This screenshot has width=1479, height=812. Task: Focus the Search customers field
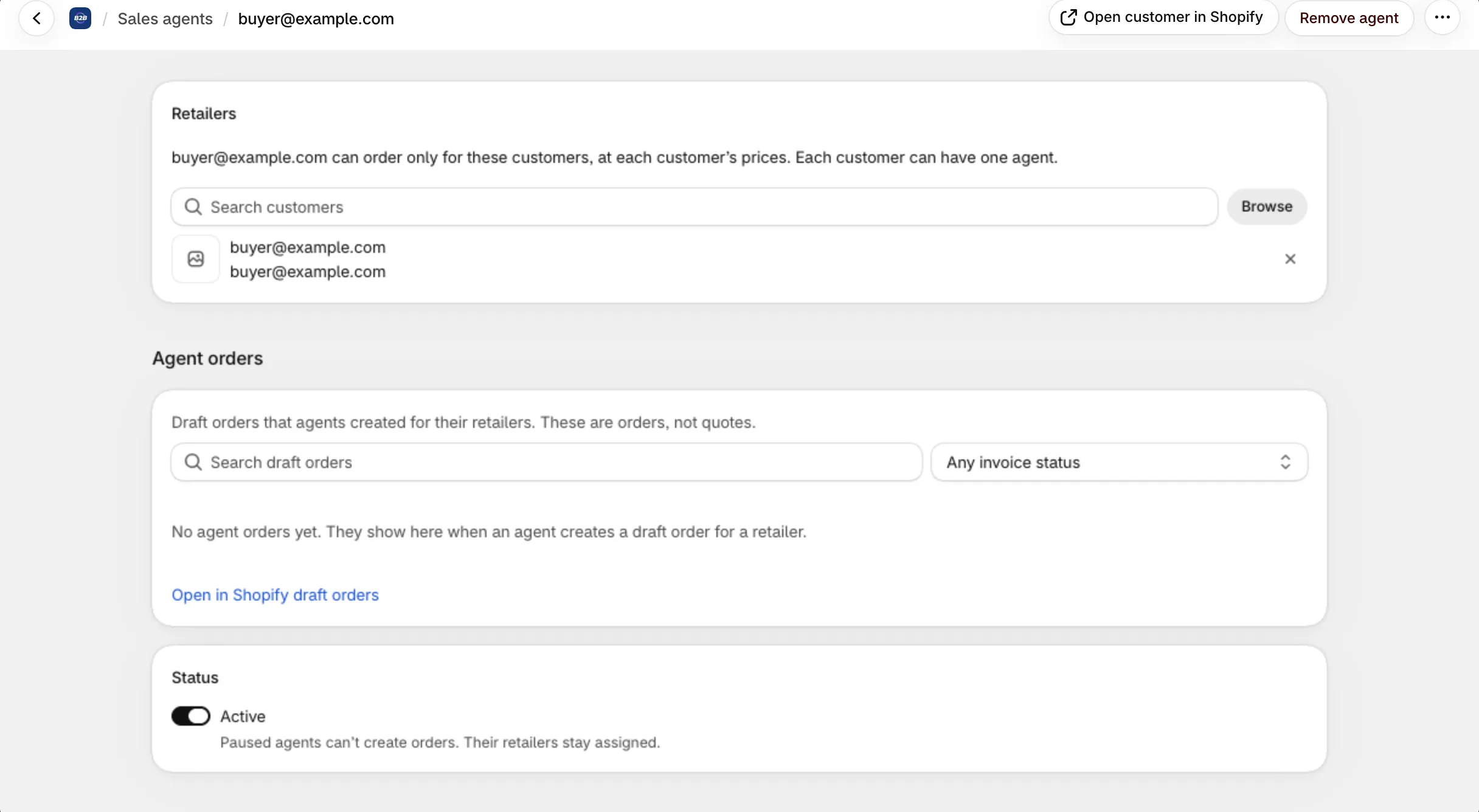pos(694,207)
